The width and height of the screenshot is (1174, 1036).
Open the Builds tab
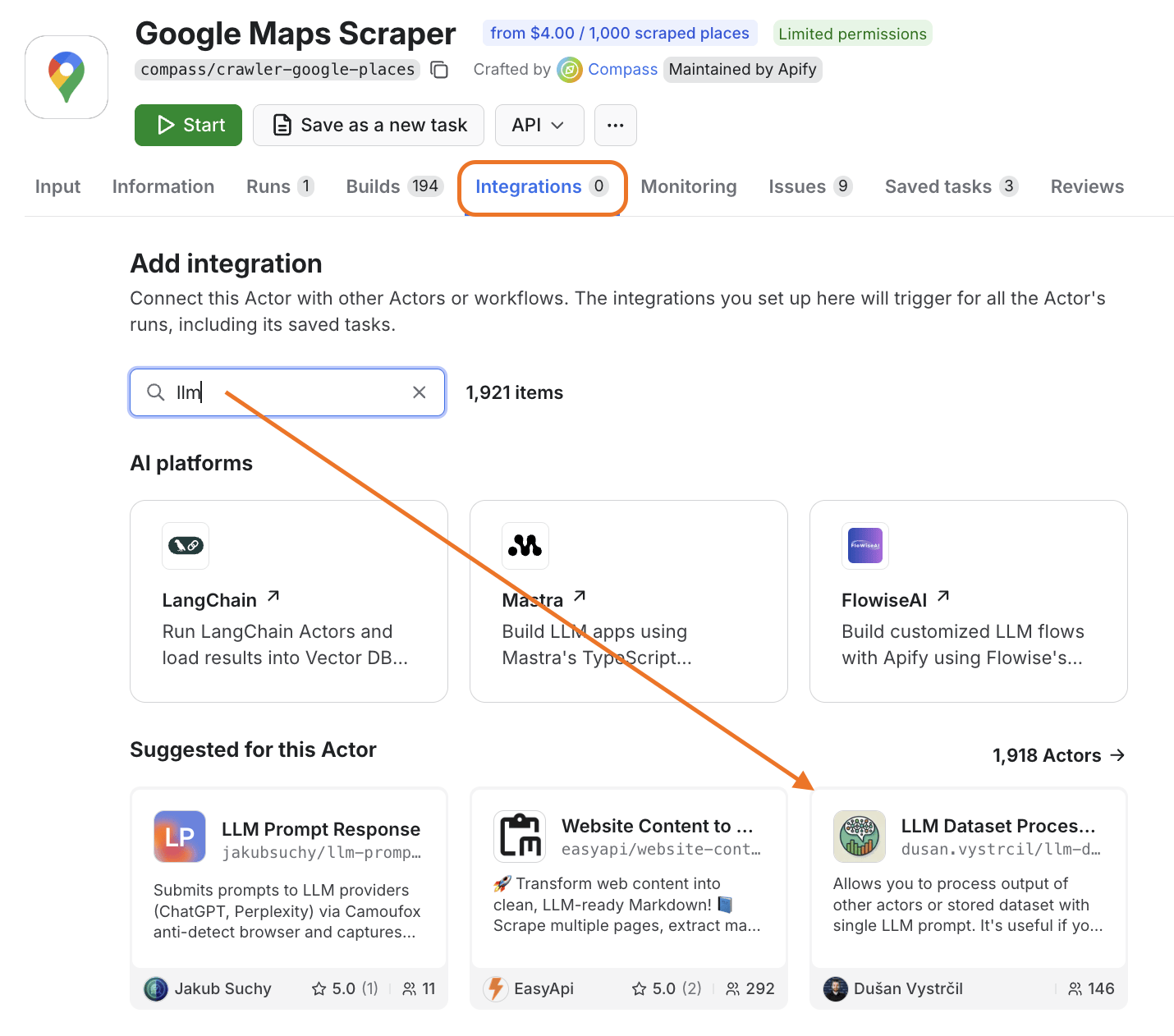(395, 187)
